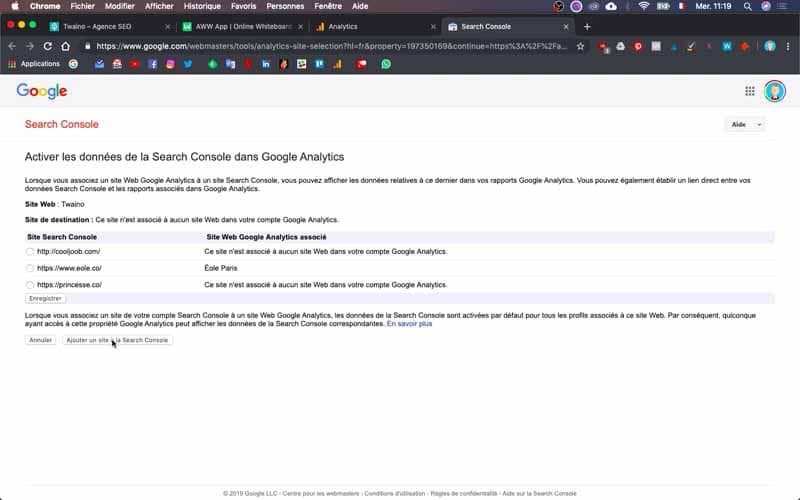Click the Chrome profile avatar in toolbar
This screenshot has width=800, height=500.
769,46
